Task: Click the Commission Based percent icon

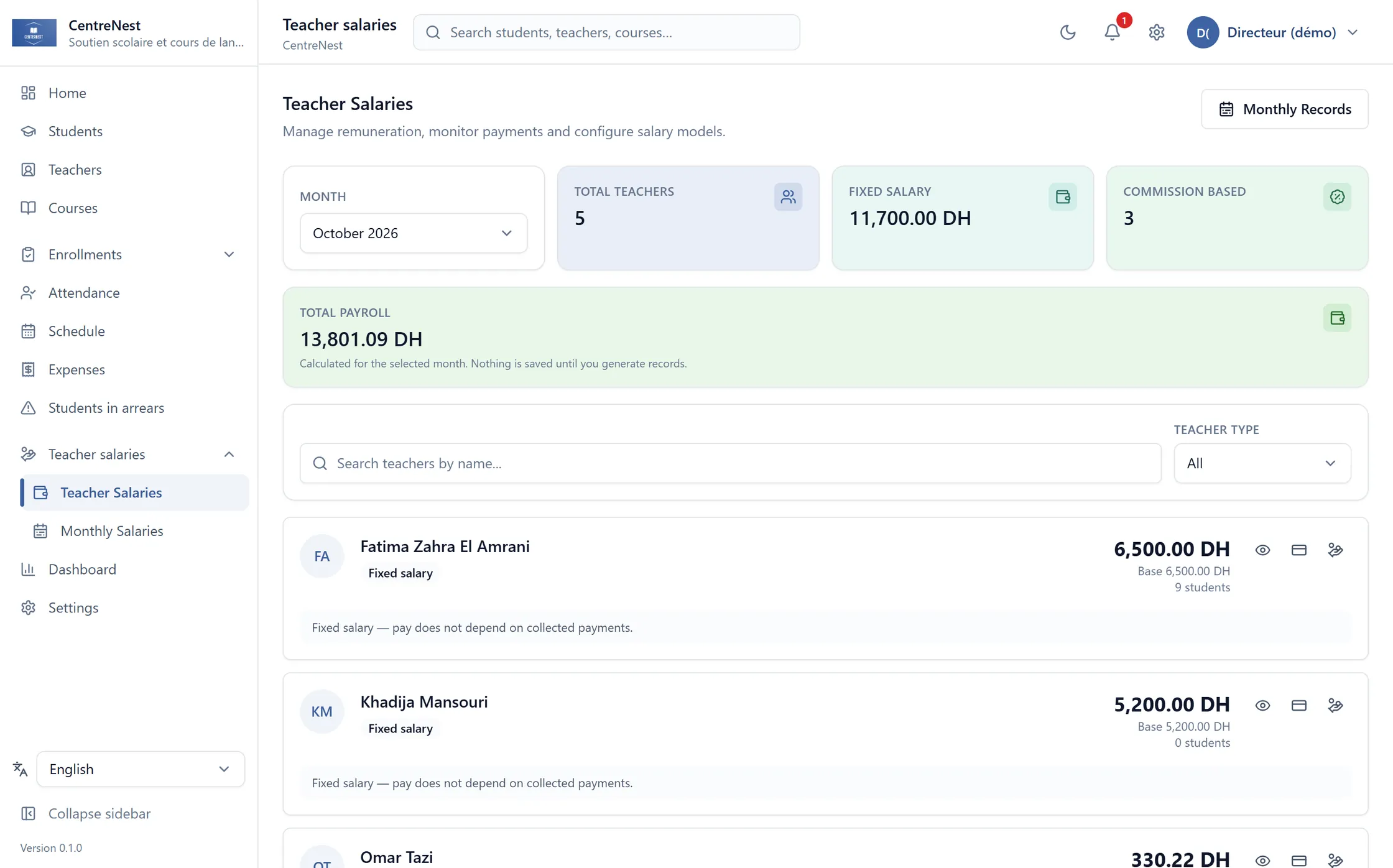Action: pyautogui.click(x=1337, y=197)
